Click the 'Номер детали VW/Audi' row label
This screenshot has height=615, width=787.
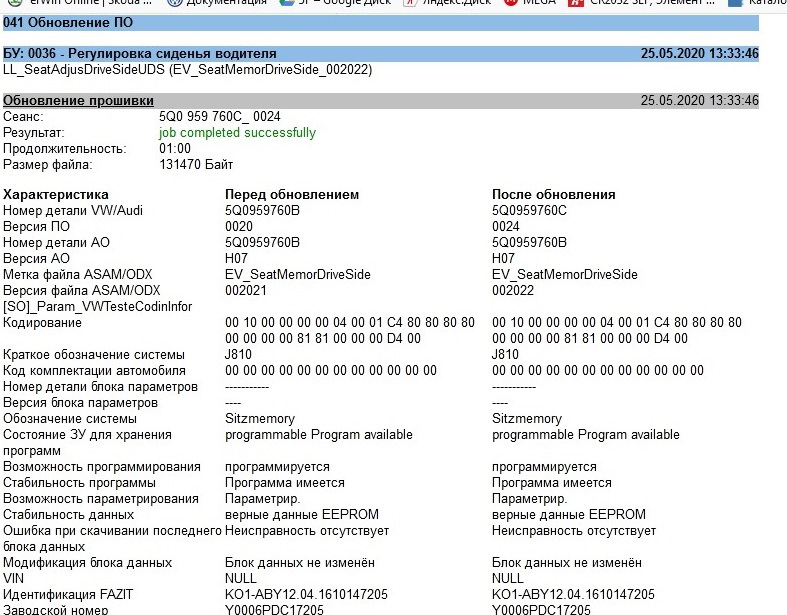pyautogui.click(x=73, y=210)
